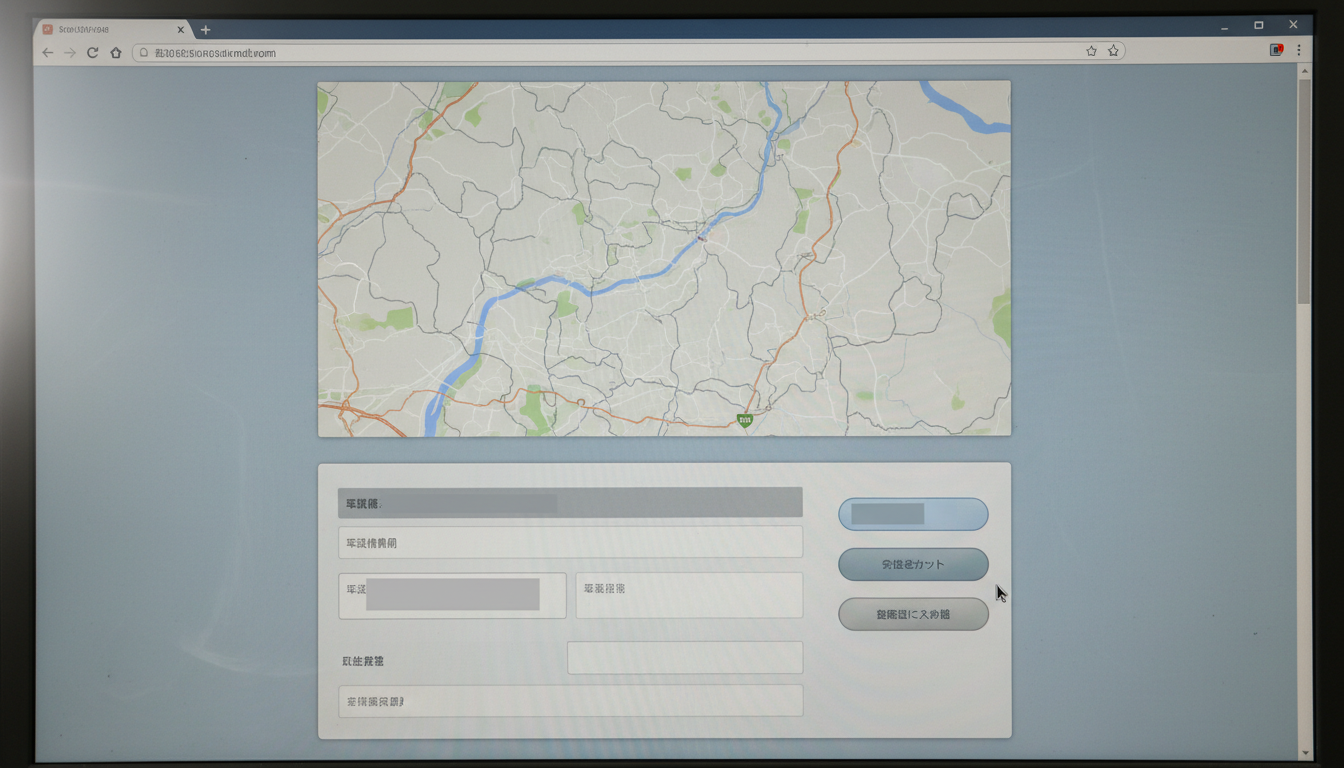Reload the current page
Viewport: 1344px width, 768px height.
(93, 52)
